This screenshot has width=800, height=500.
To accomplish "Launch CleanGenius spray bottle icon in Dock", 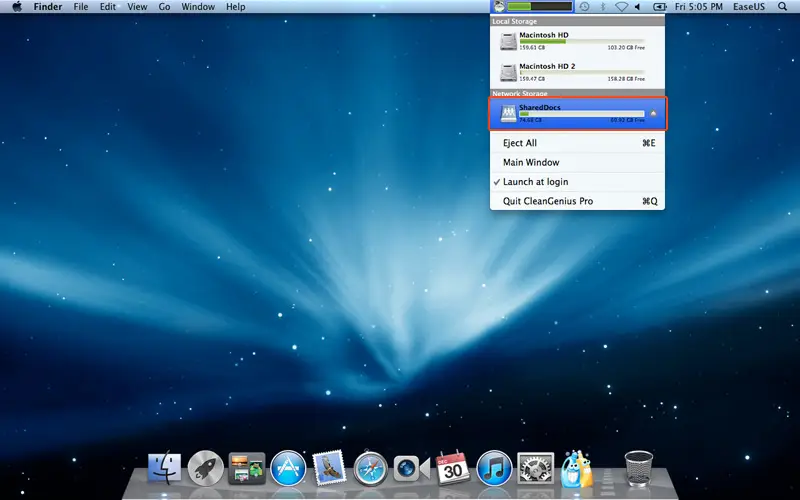I will click(577, 468).
